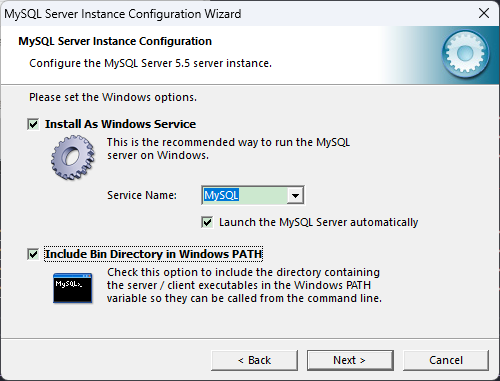Click the gear icon in header banner

[465, 54]
